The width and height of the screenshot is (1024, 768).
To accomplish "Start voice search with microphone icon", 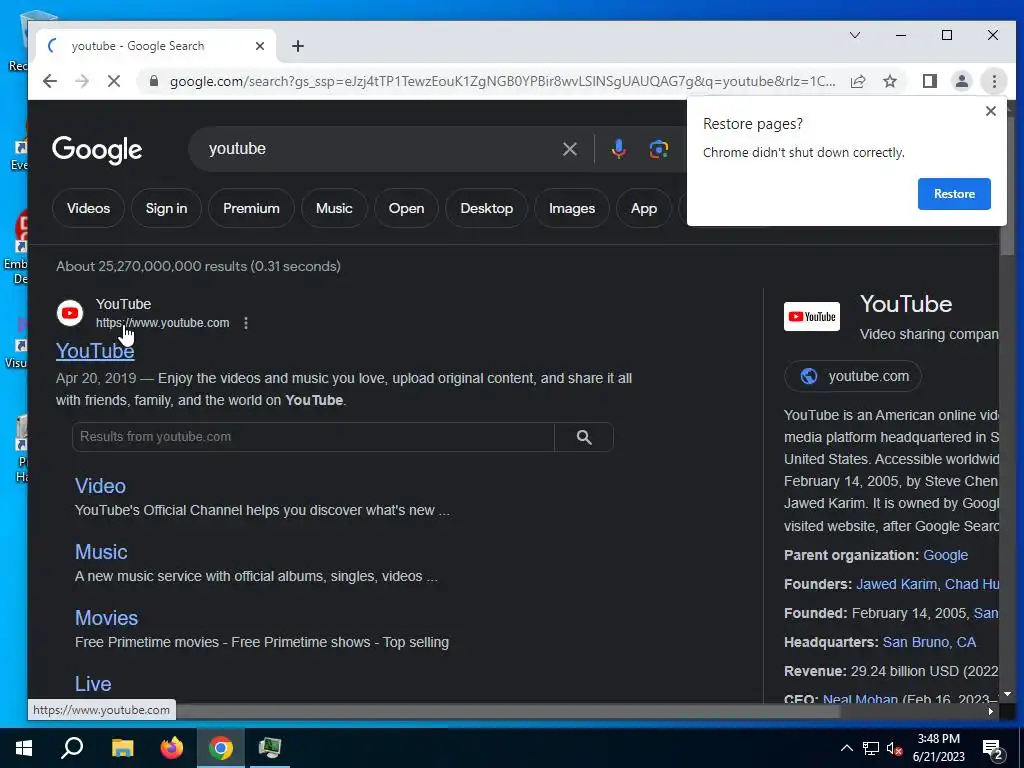I will coord(618,149).
